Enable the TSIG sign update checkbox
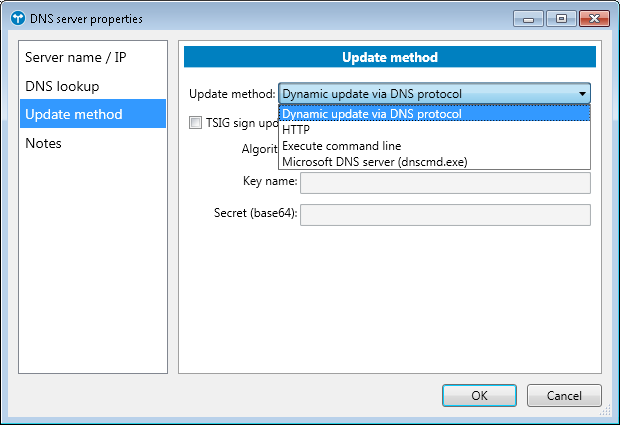The height and width of the screenshot is (425, 620). 196,123
